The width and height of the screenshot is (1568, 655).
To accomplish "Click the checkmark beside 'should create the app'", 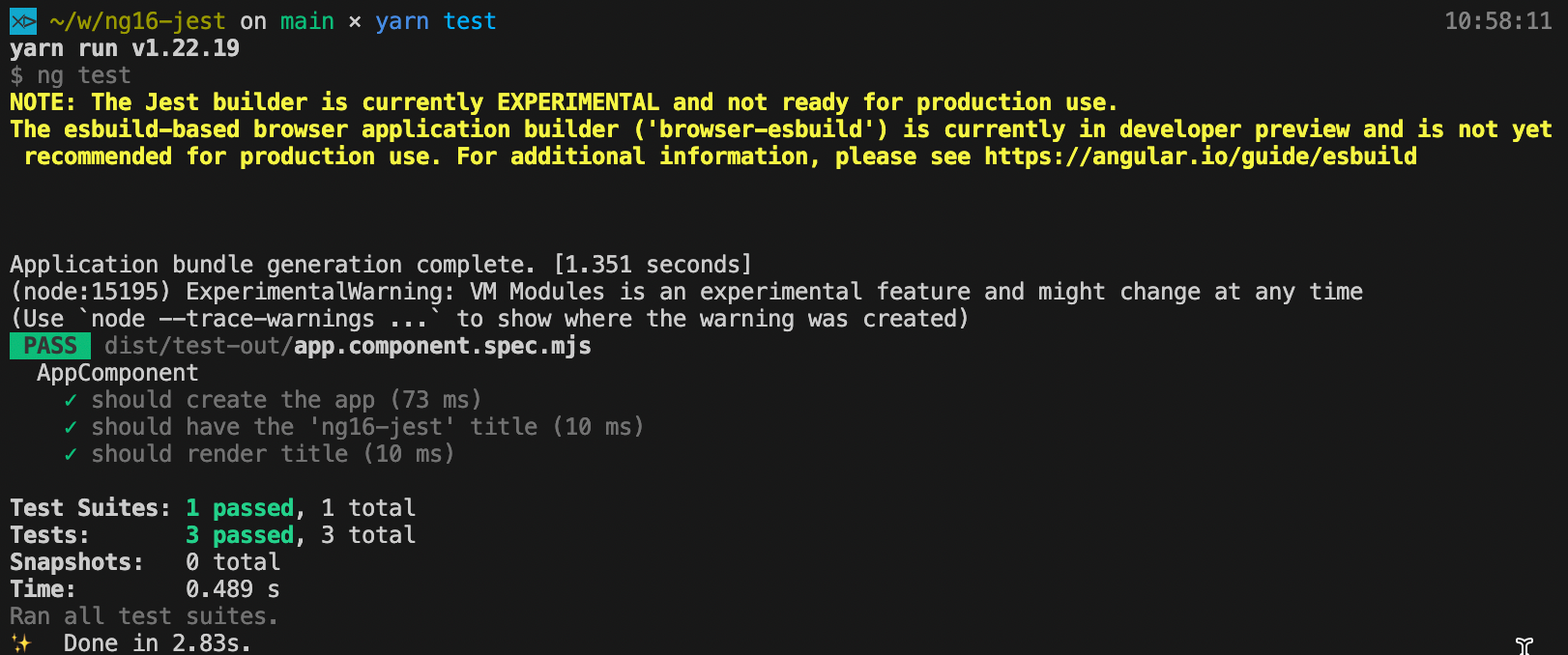I will (71, 400).
